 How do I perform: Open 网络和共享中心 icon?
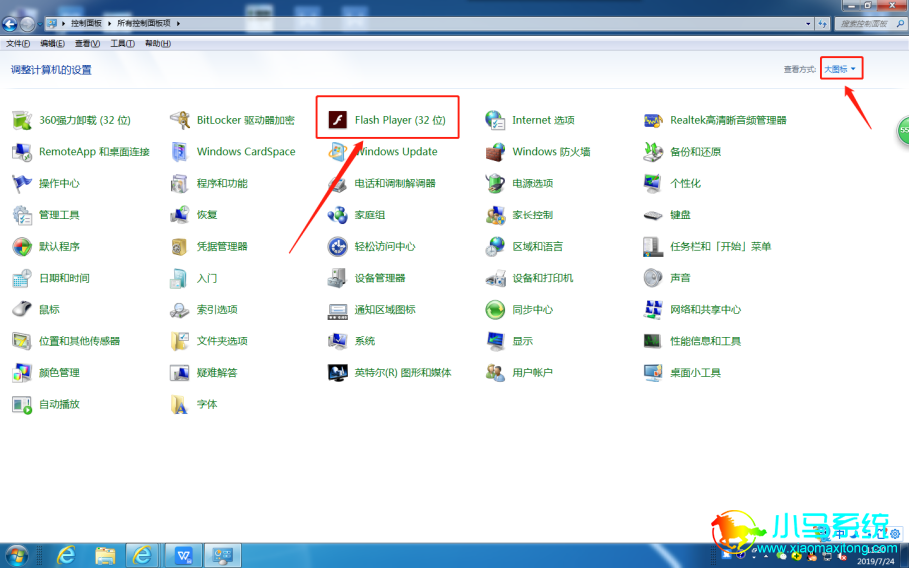[x=653, y=310]
